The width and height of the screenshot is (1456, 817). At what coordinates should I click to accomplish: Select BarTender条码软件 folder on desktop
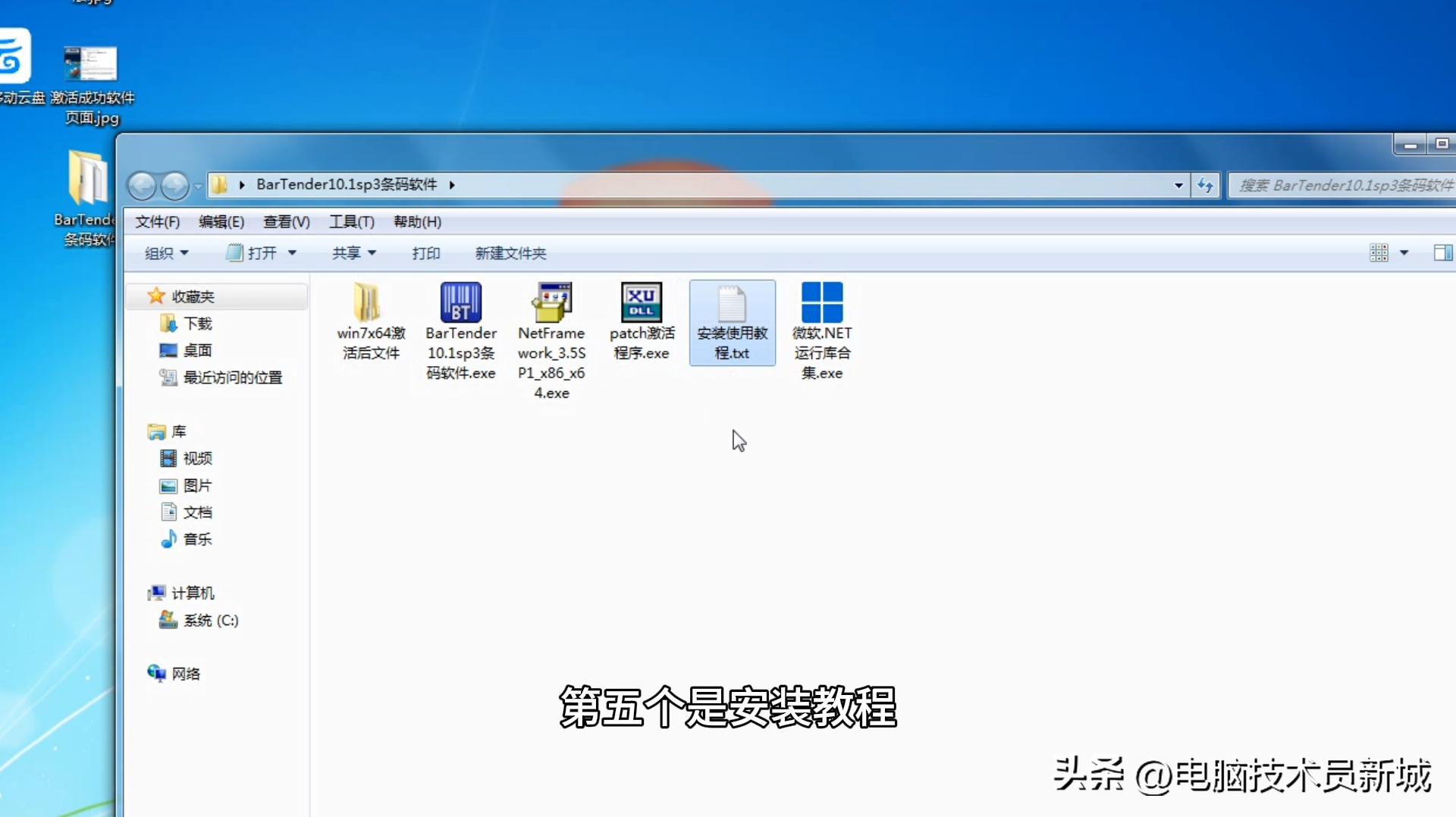(86, 199)
